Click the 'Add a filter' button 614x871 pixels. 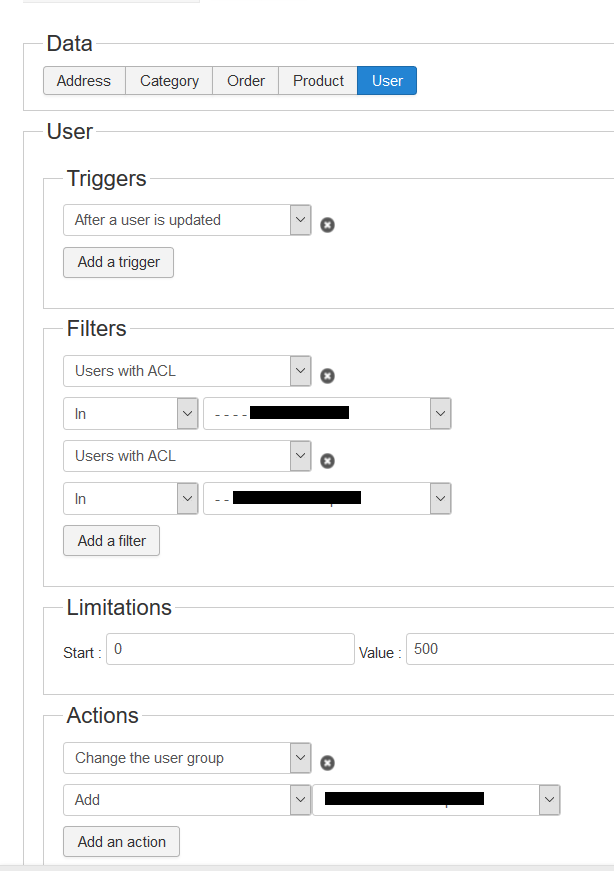click(x=111, y=540)
